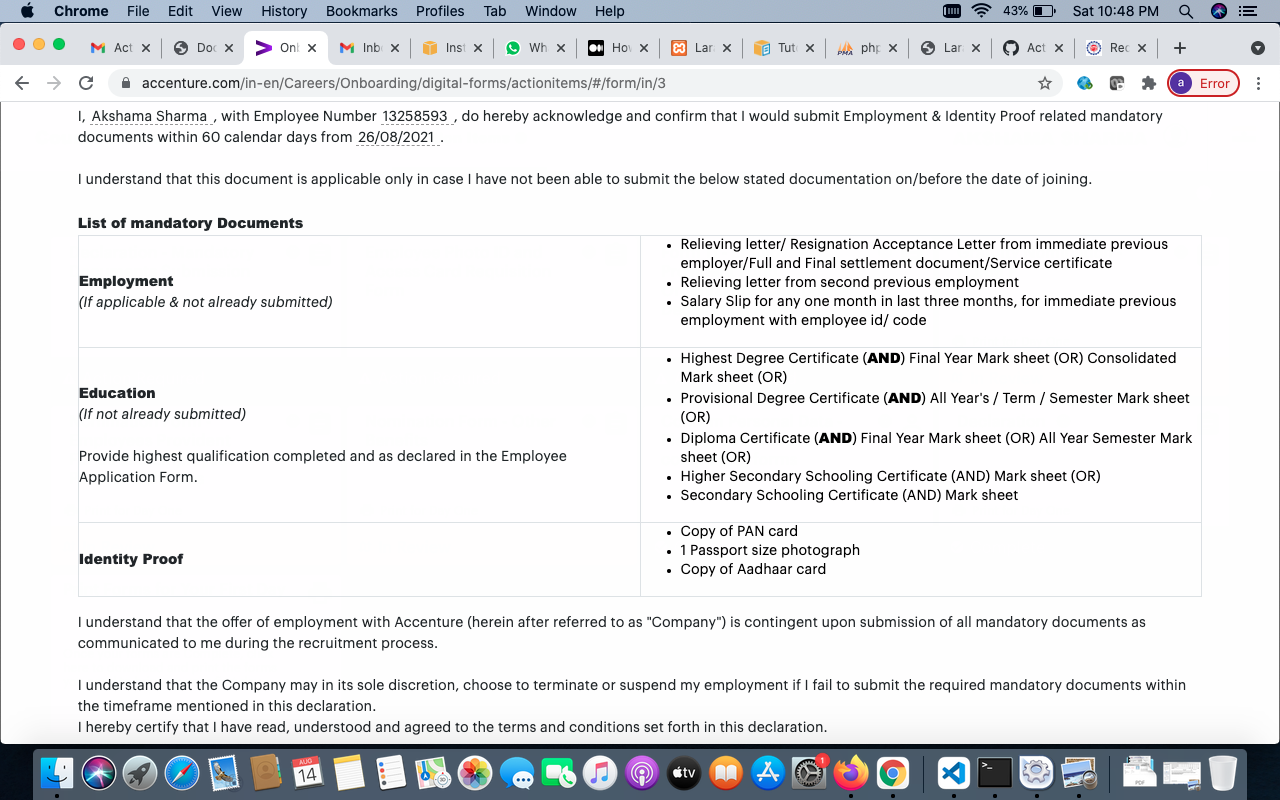Open Maps from the dock
1280x800 pixels.
[x=432, y=772]
